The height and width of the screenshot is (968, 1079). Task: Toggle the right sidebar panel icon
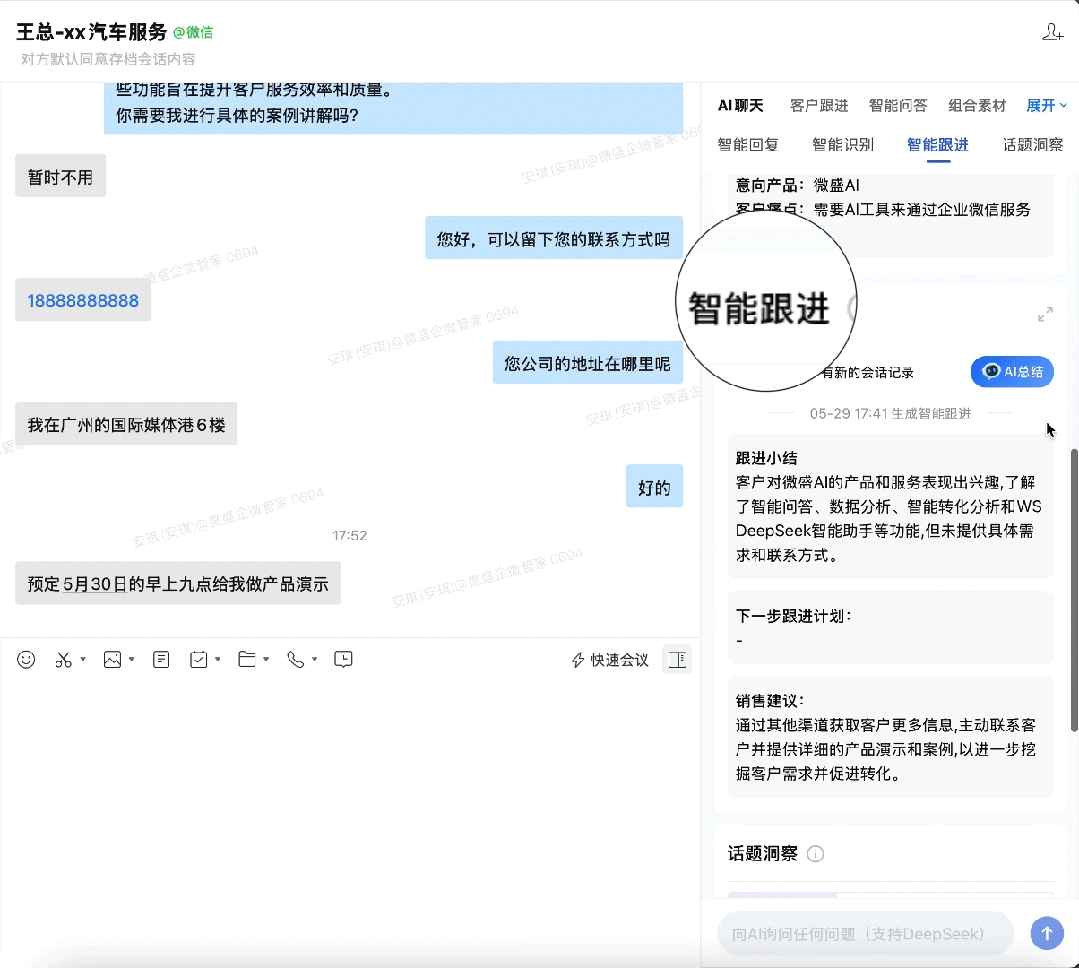[677, 660]
